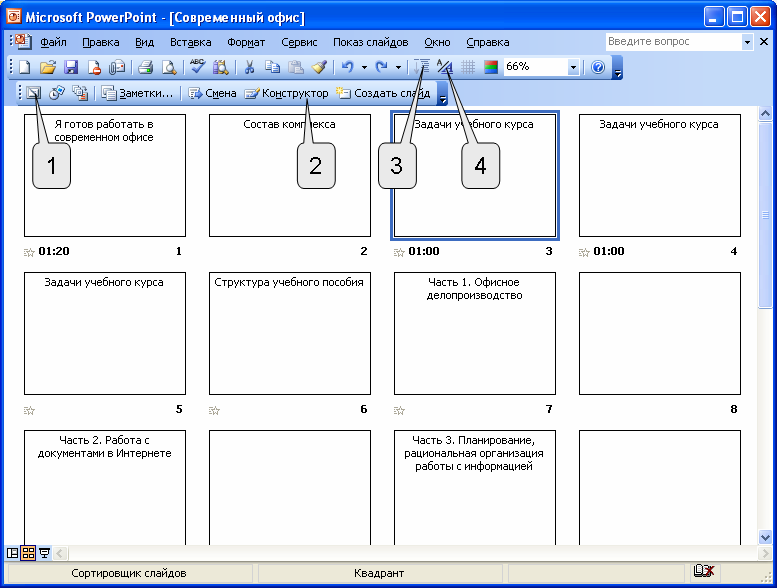Screen dimensions: 777x588
Task: Click the vertical scrollbar down arrow
Action: click(765, 537)
